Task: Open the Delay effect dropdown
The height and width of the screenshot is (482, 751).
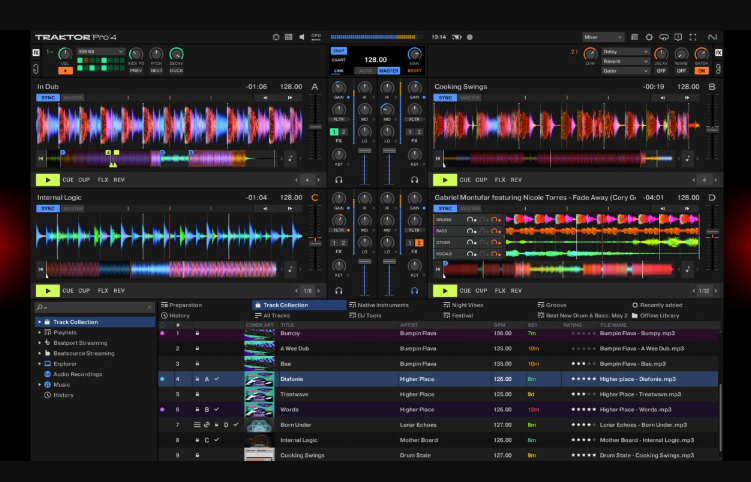Action: tap(626, 51)
